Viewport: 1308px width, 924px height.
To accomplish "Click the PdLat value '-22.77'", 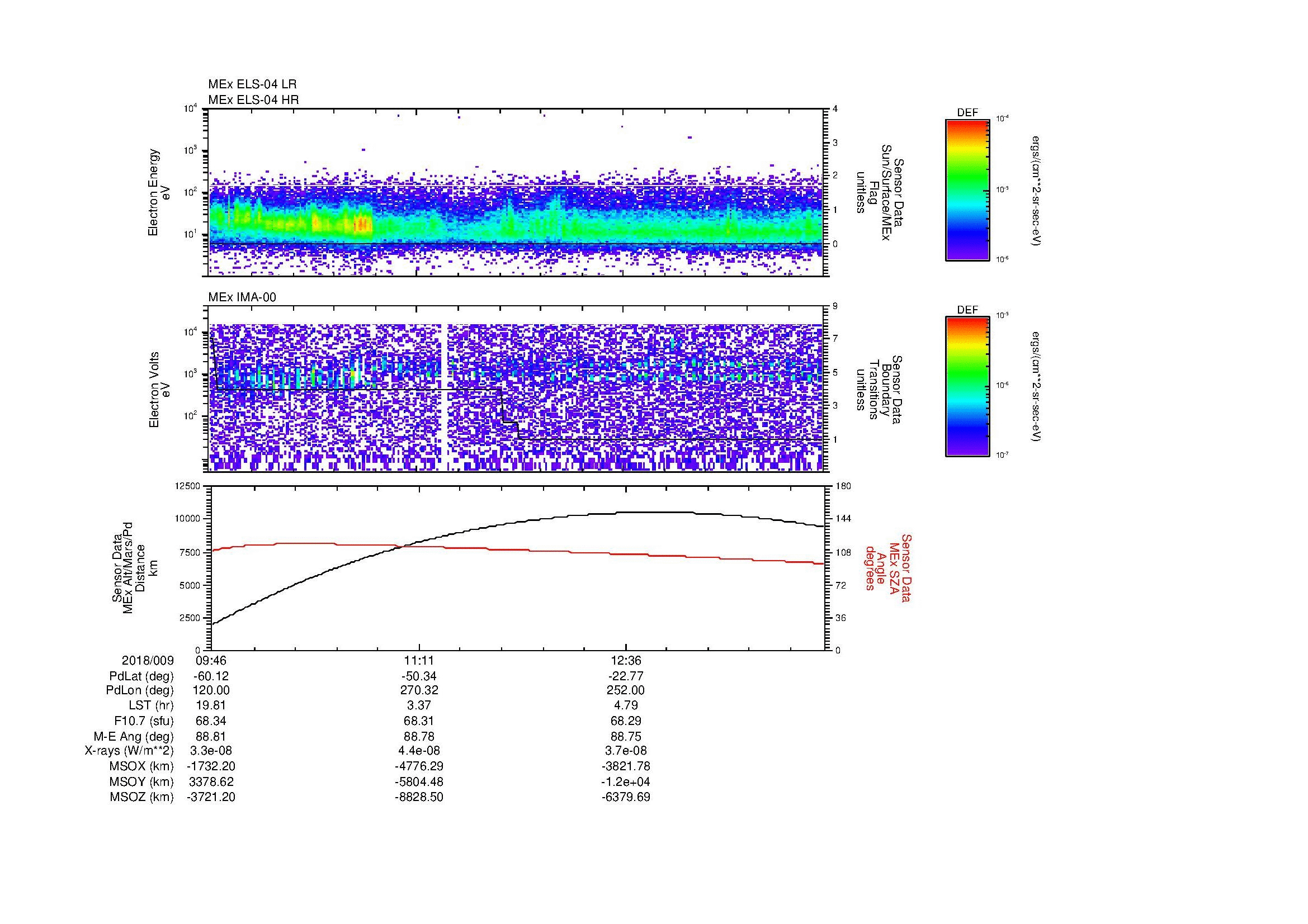I will click(626, 676).
